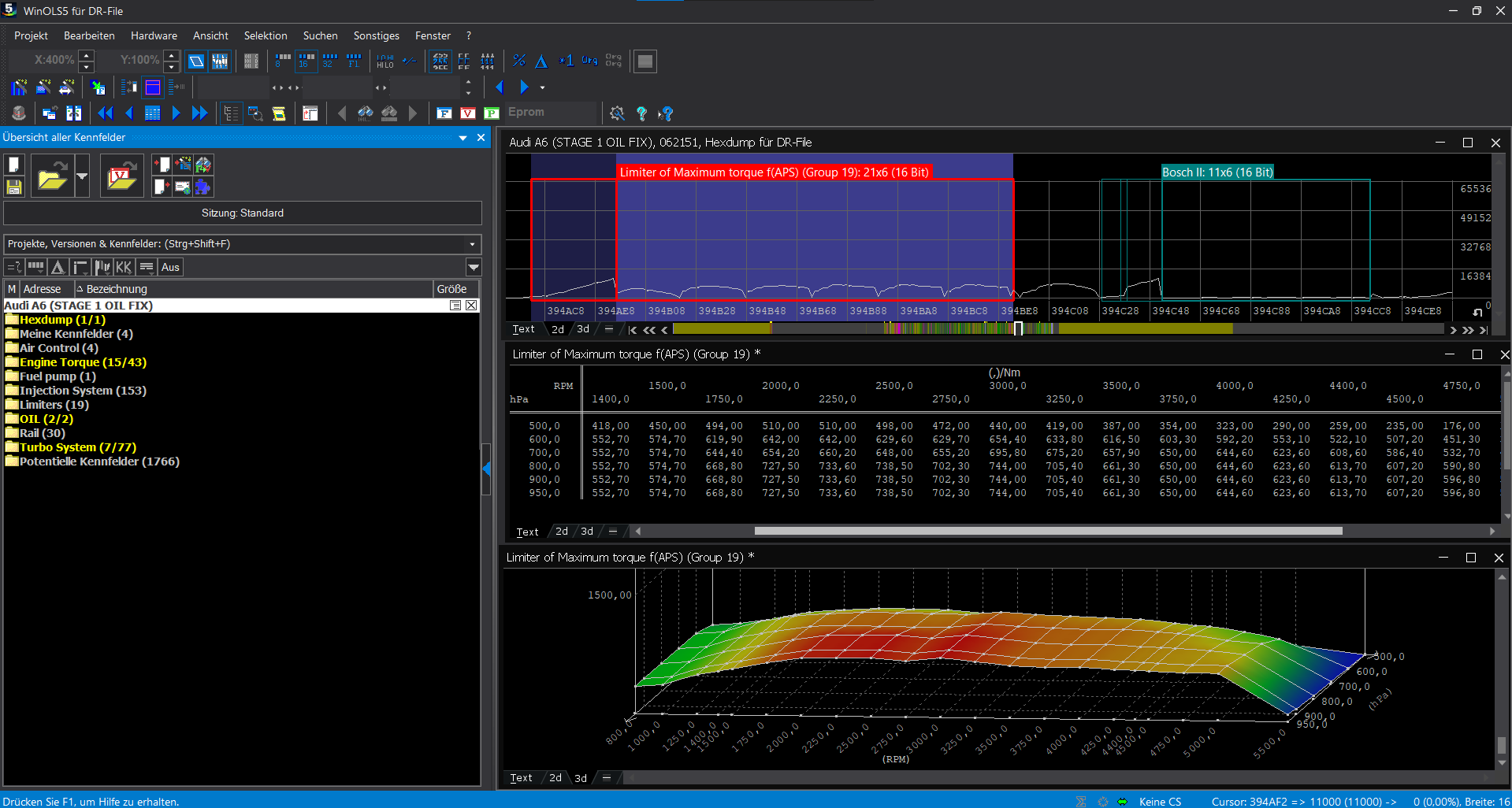Open the dropdown arrow beside open folder

[81, 175]
